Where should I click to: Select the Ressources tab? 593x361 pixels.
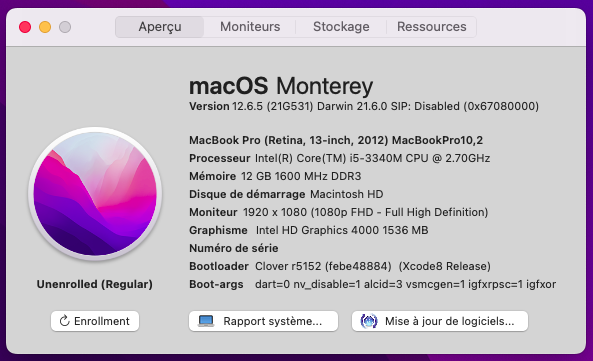pos(432,27)
